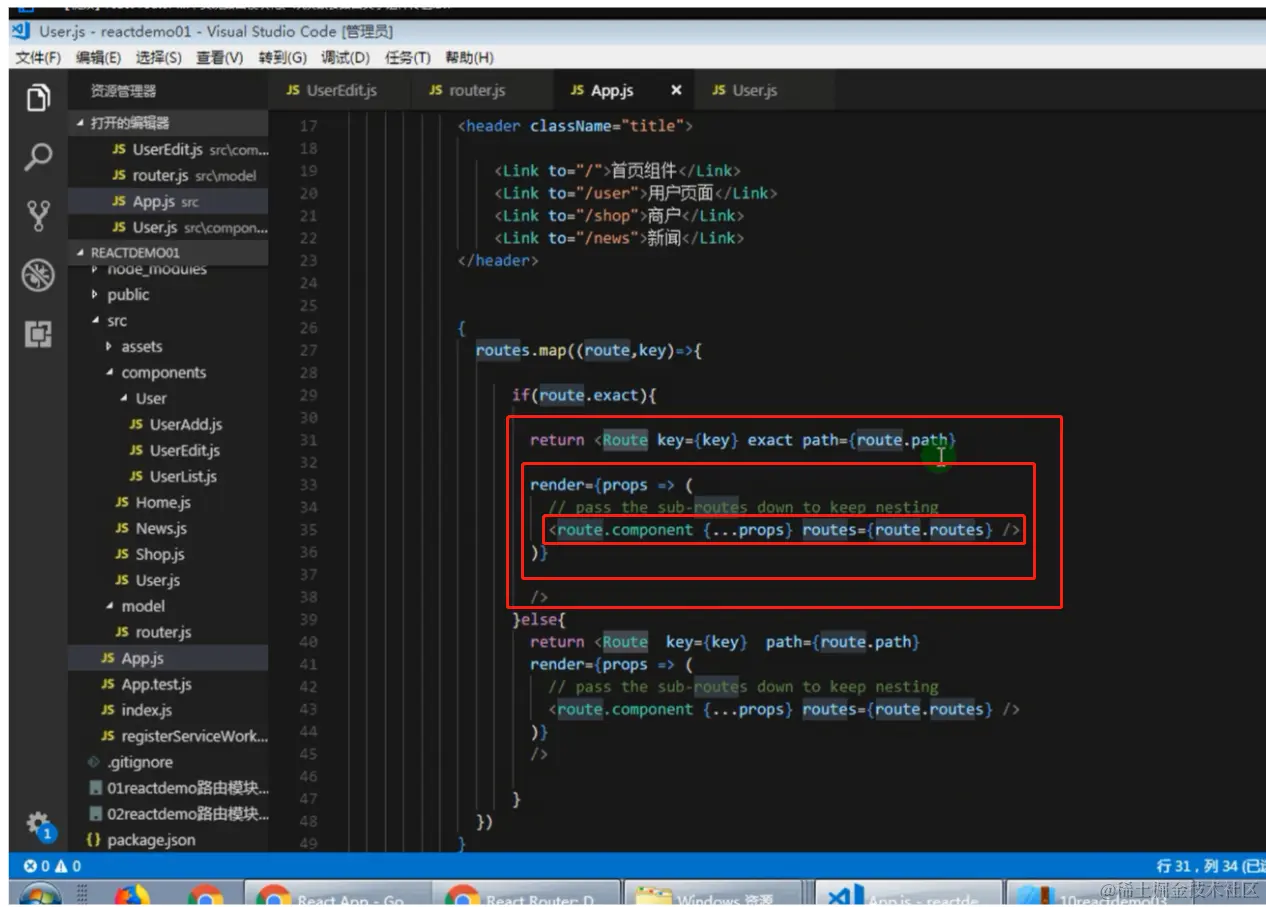Open the 调试(D) menu
This screenshot has height=907, width=1266.
coord(345,58)
